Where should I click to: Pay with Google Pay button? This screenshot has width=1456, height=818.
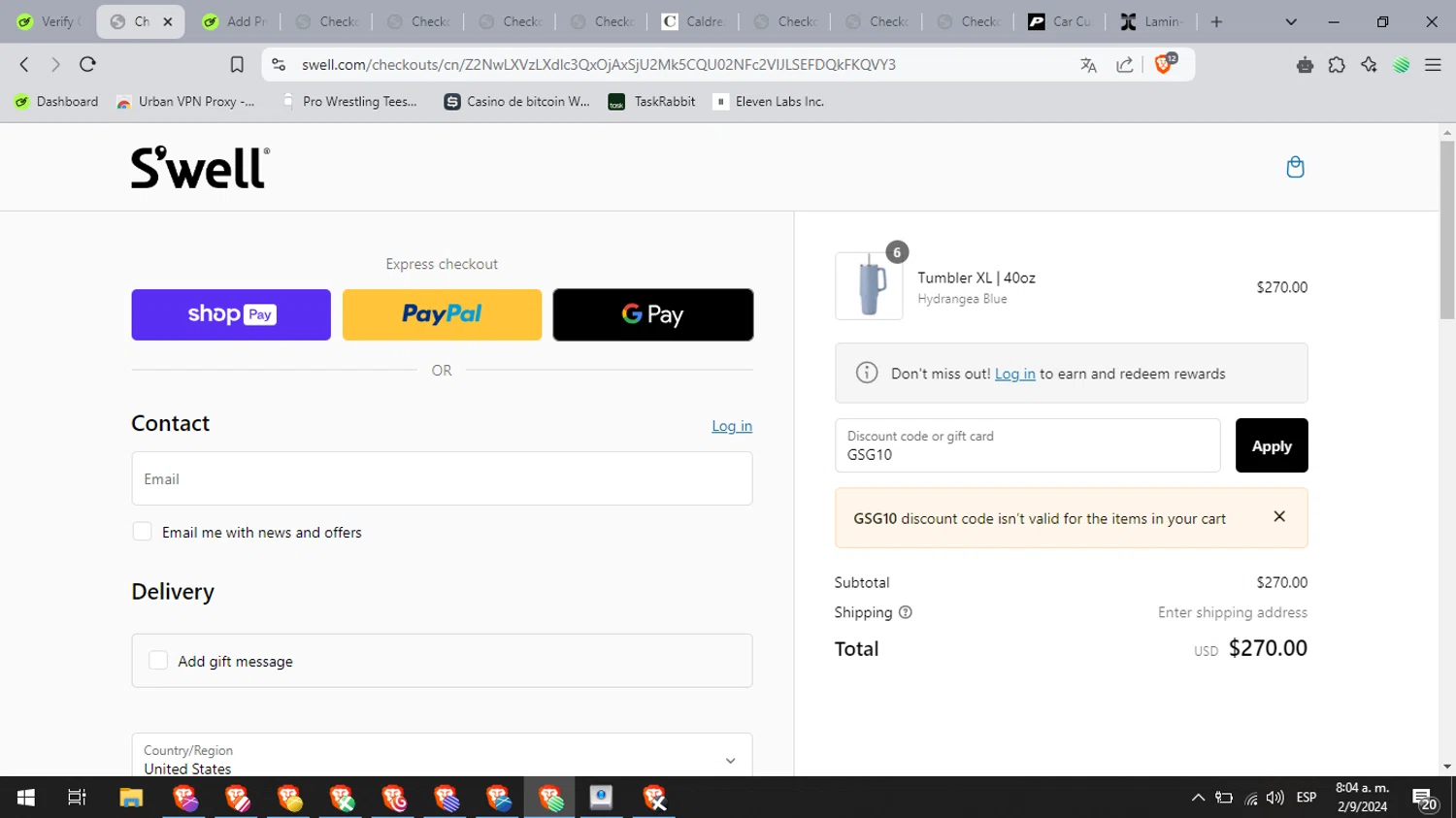point(653,314)
